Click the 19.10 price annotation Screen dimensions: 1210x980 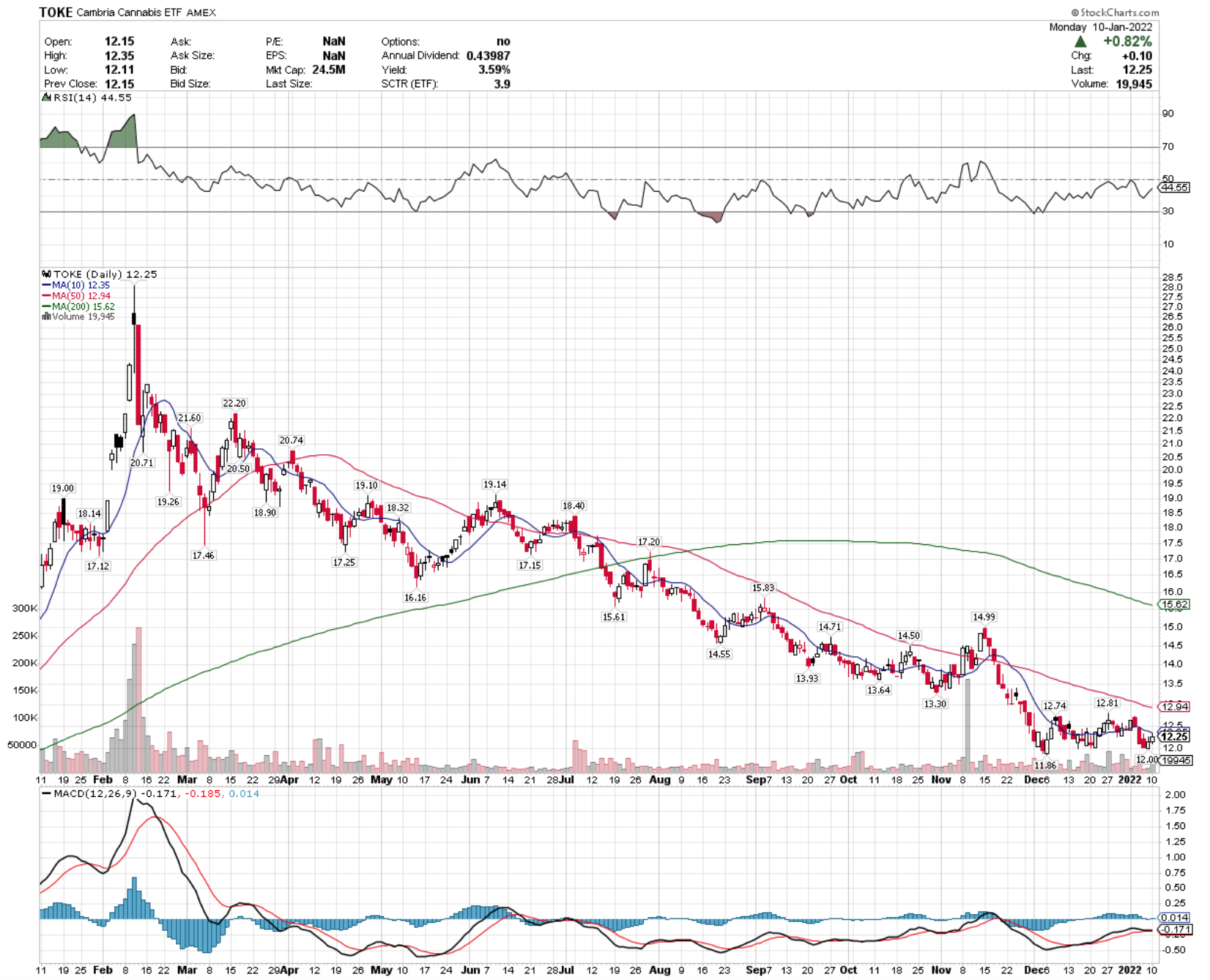(x=366, y=486)
